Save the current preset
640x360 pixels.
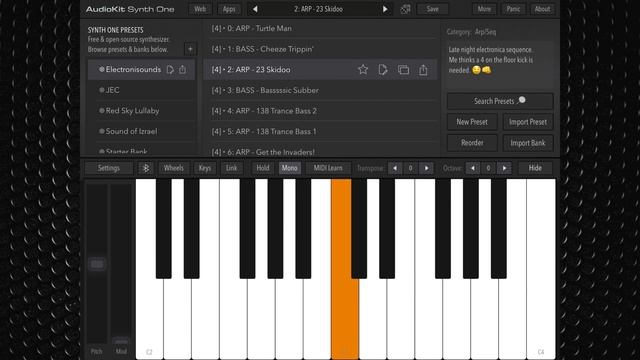(433, 9)
